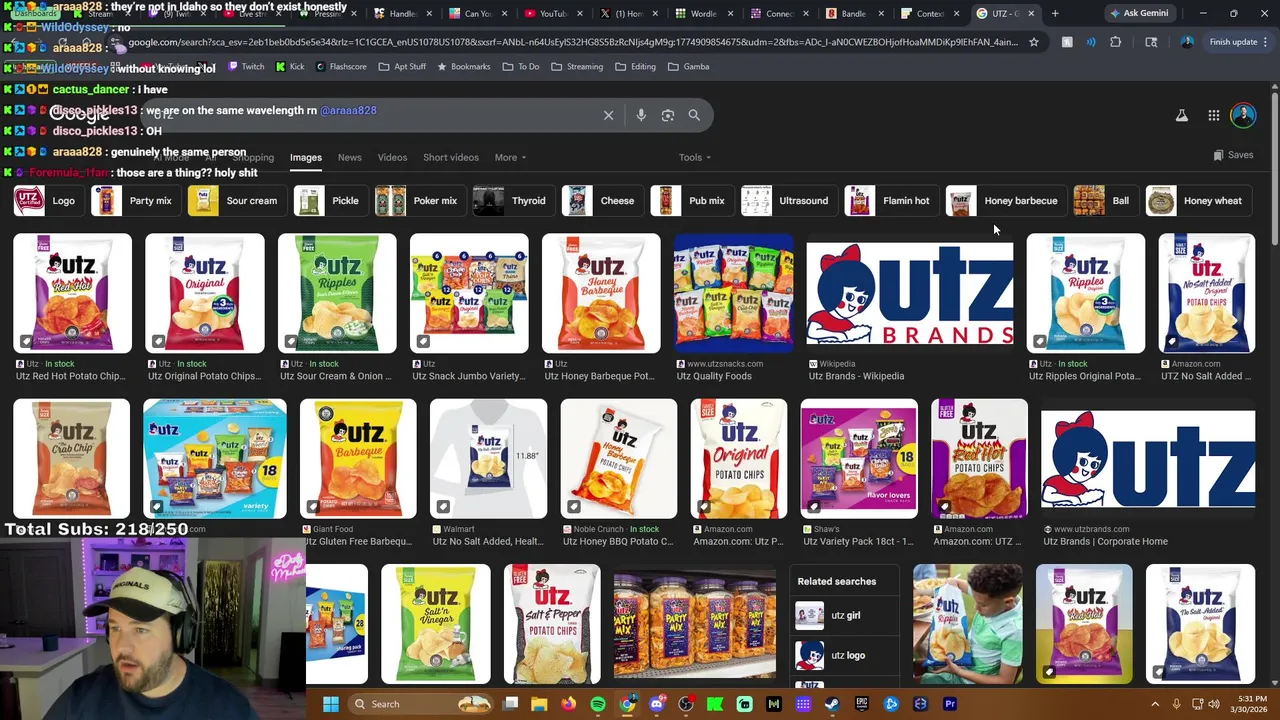This screenshot has height=720, width=1280.
Task: Expand the More search filters dropdown
Action: [510, 157]
